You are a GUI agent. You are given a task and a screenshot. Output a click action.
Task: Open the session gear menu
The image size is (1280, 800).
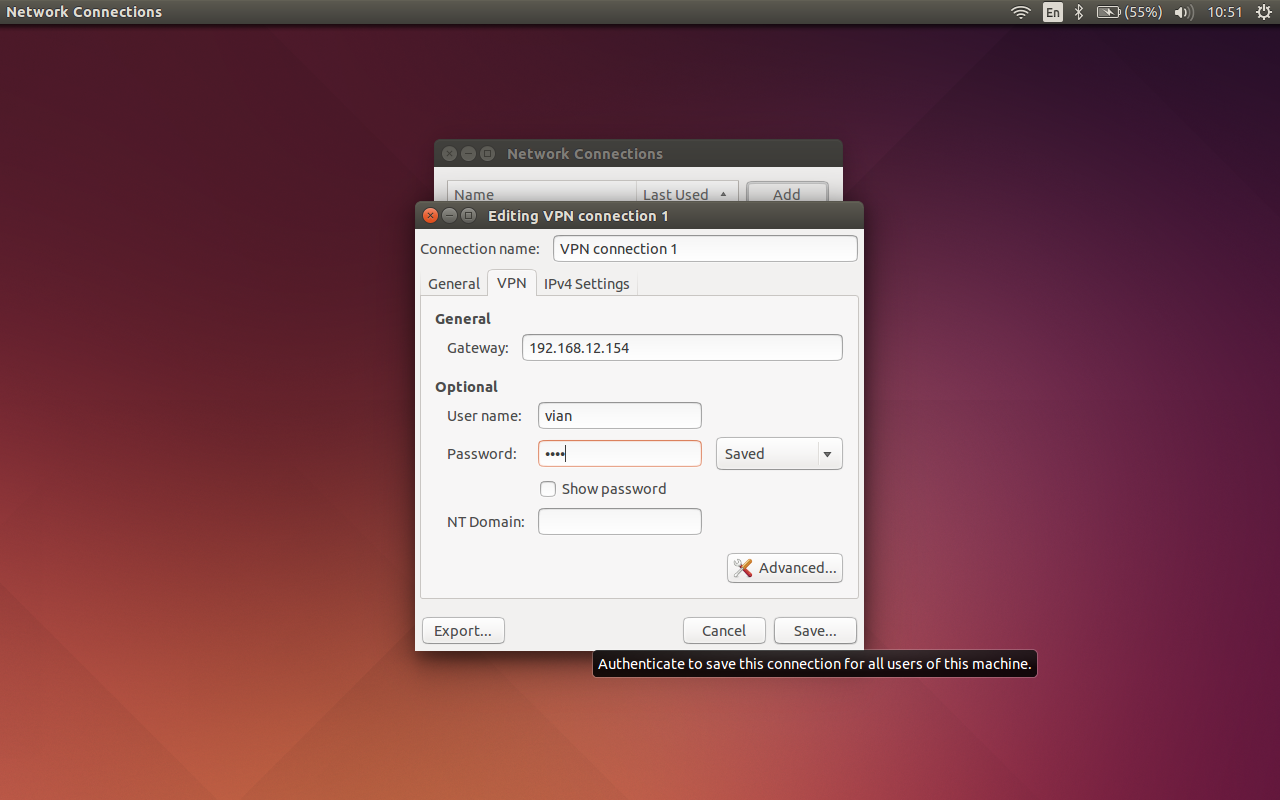[1264, 12]
